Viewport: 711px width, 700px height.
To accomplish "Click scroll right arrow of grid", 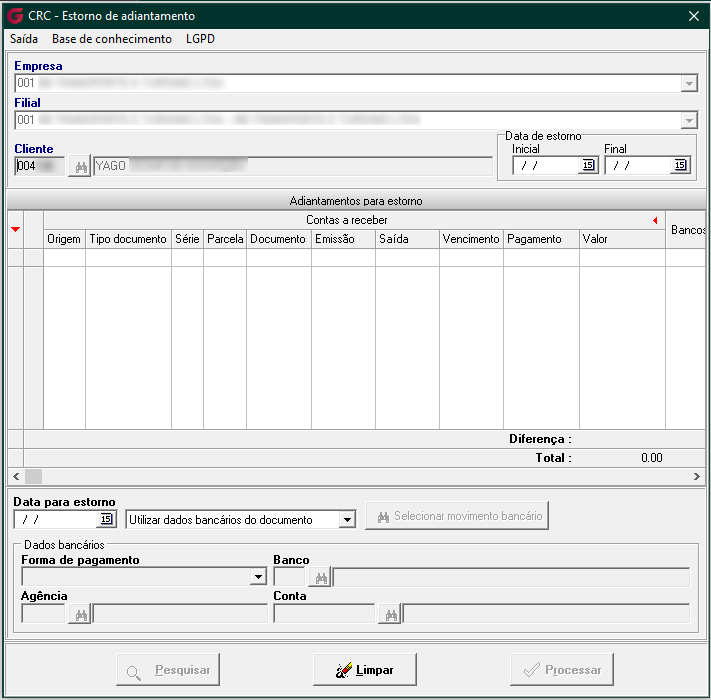I will pyautogui.click(x=696, y=476).
